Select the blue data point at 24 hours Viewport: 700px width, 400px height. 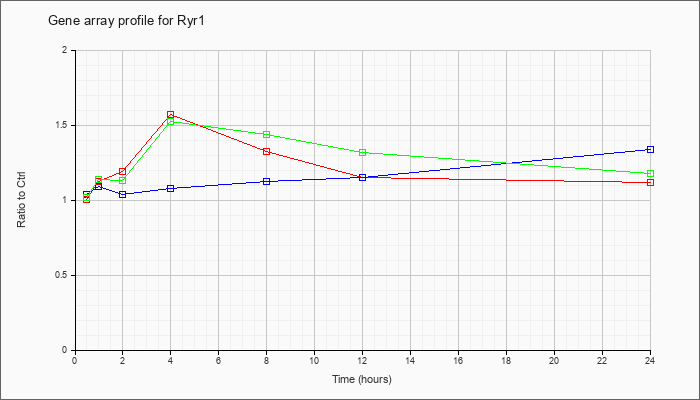[x=650, y=150]
